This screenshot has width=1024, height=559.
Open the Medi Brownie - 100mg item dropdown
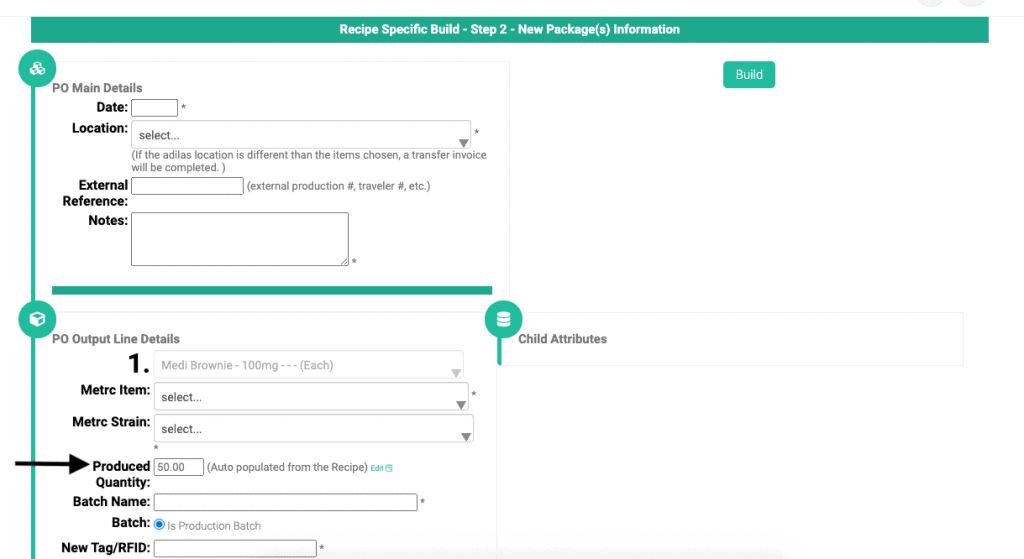click(x=309, y=365)
